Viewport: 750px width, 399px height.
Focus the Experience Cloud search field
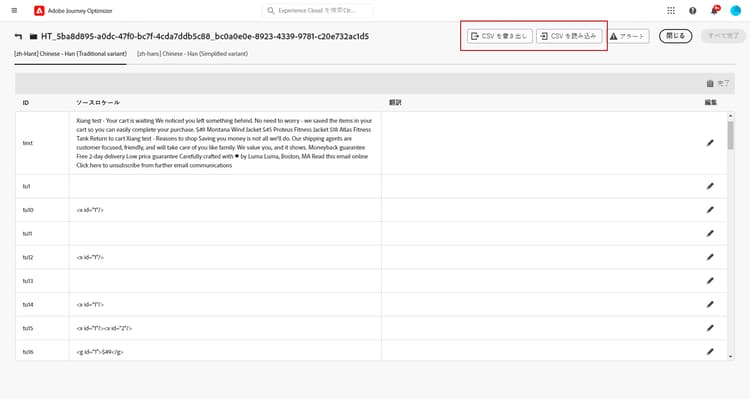point(318,11)
